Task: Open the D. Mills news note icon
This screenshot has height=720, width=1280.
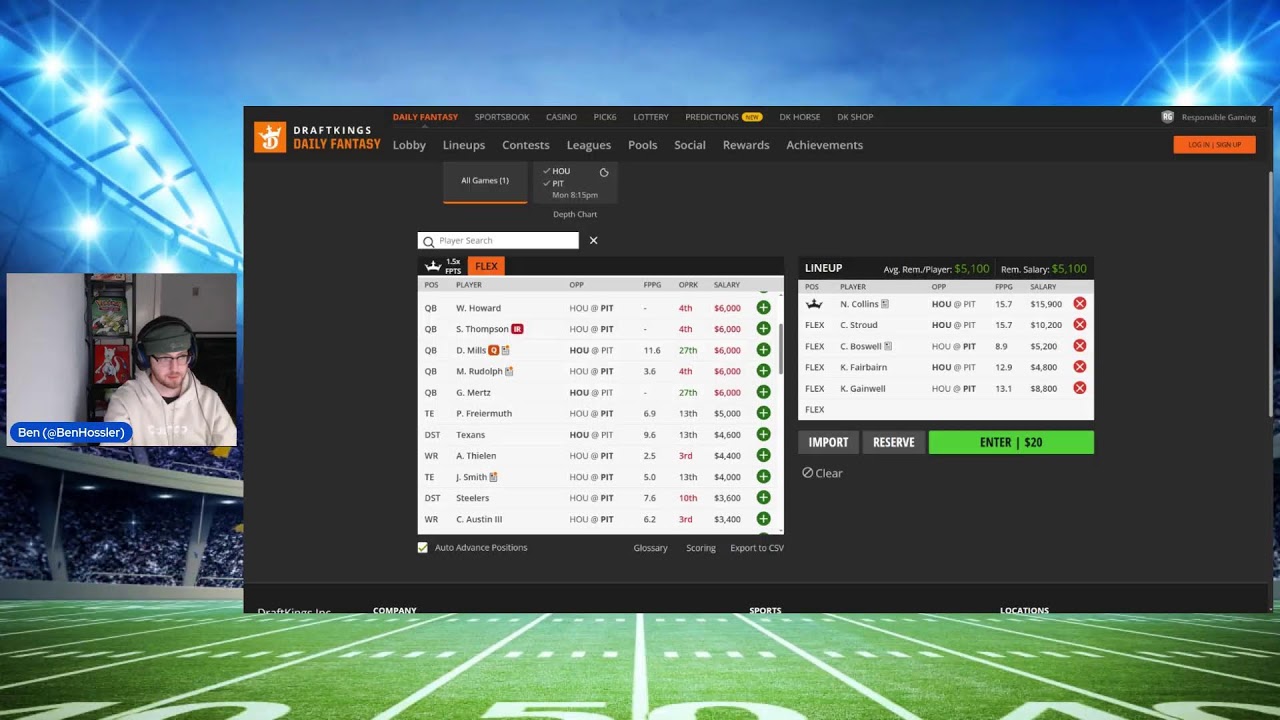Action: (505, 350)
